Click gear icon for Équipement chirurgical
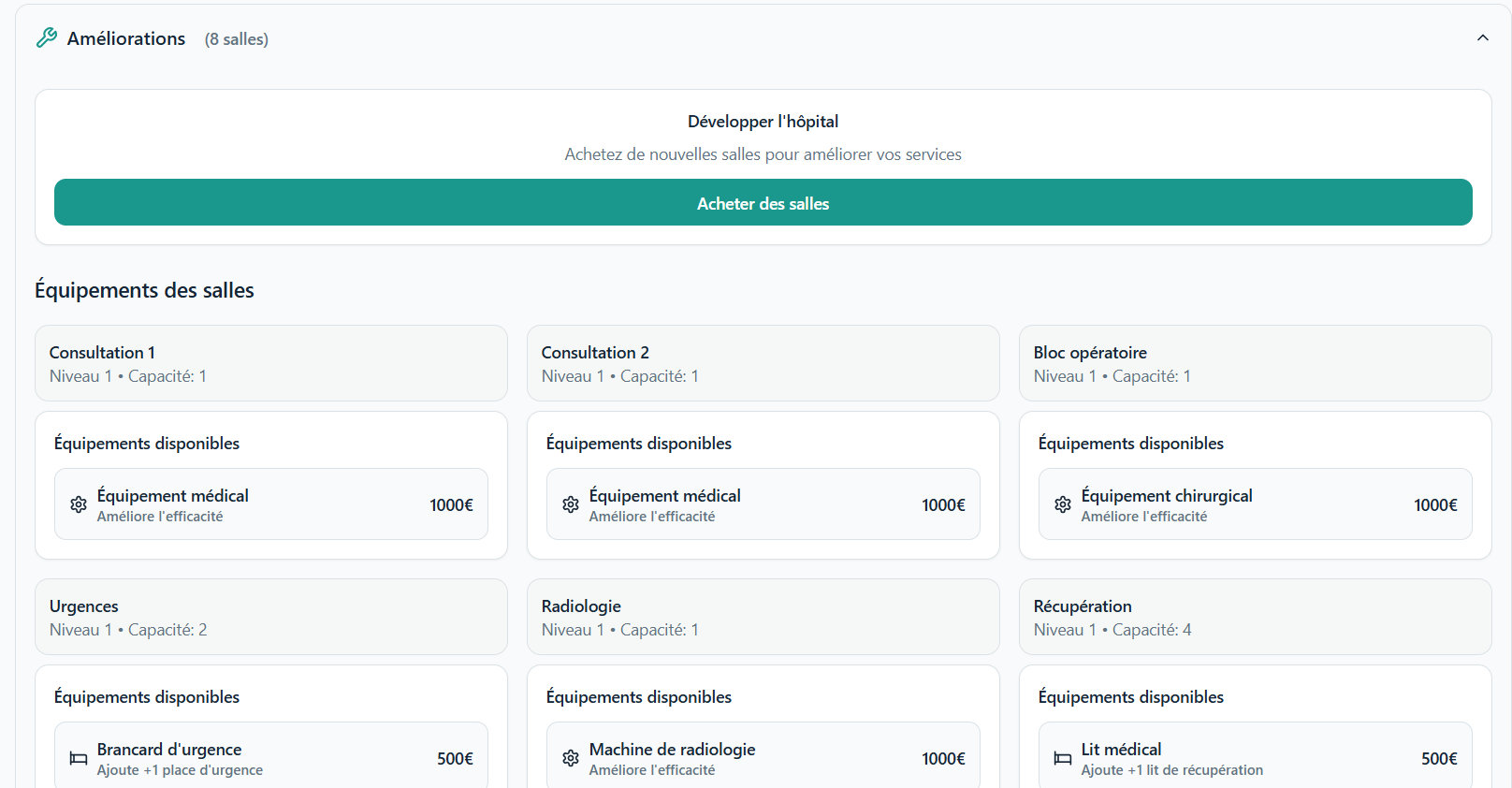The image size is (1512, 788). tap(1063, 504)
